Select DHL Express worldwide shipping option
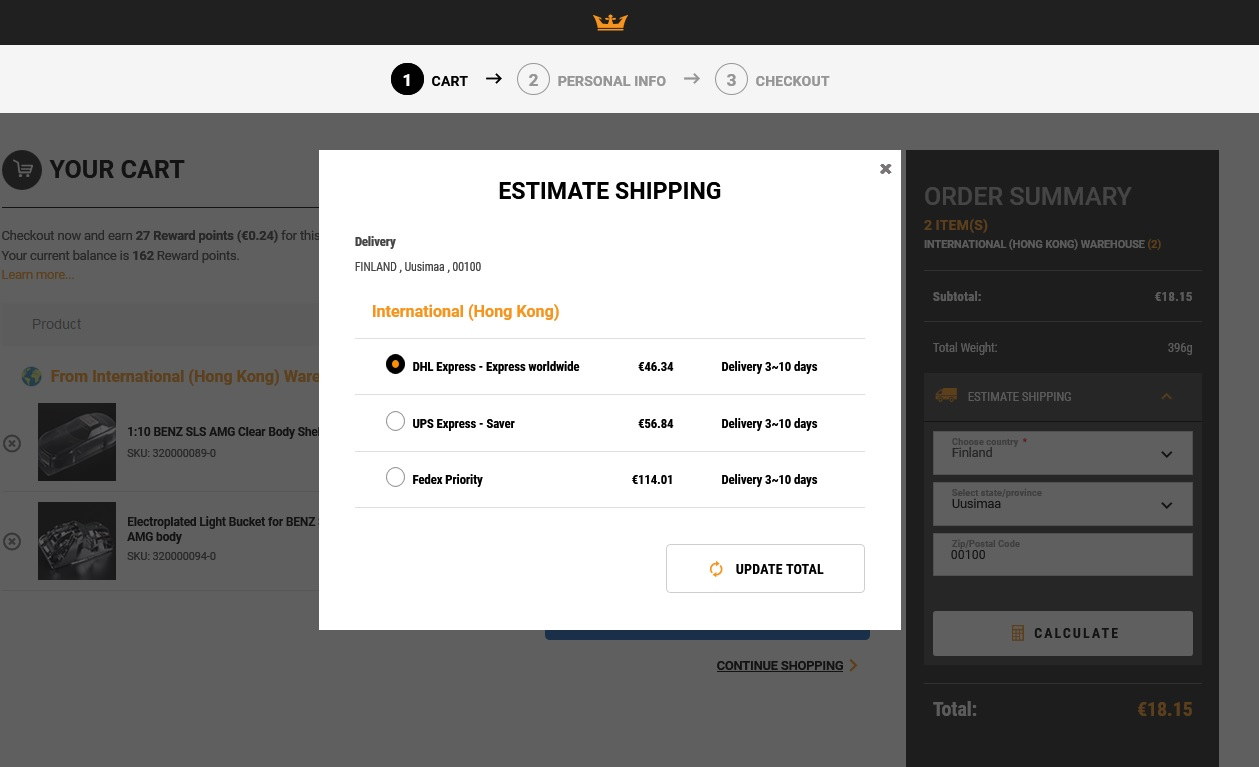The image size is (1259, 767). [395, 365]
